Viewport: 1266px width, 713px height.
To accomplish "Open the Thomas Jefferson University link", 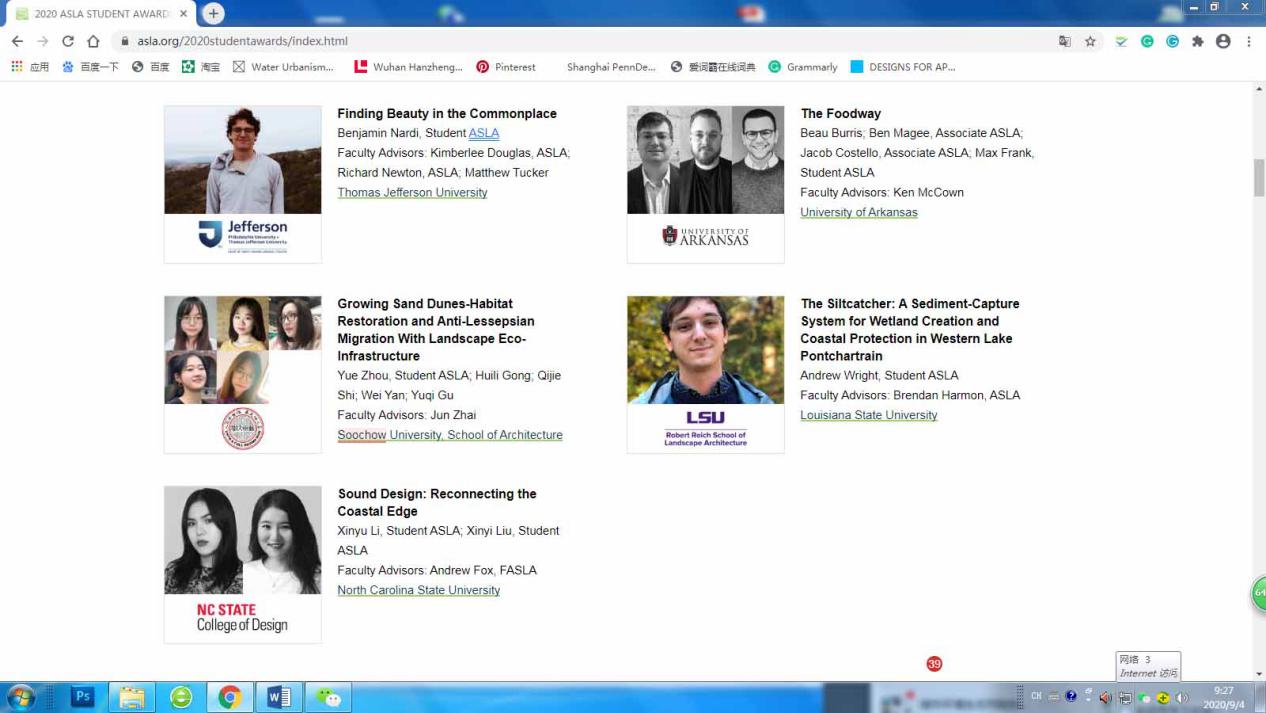I will click(412, 192).
